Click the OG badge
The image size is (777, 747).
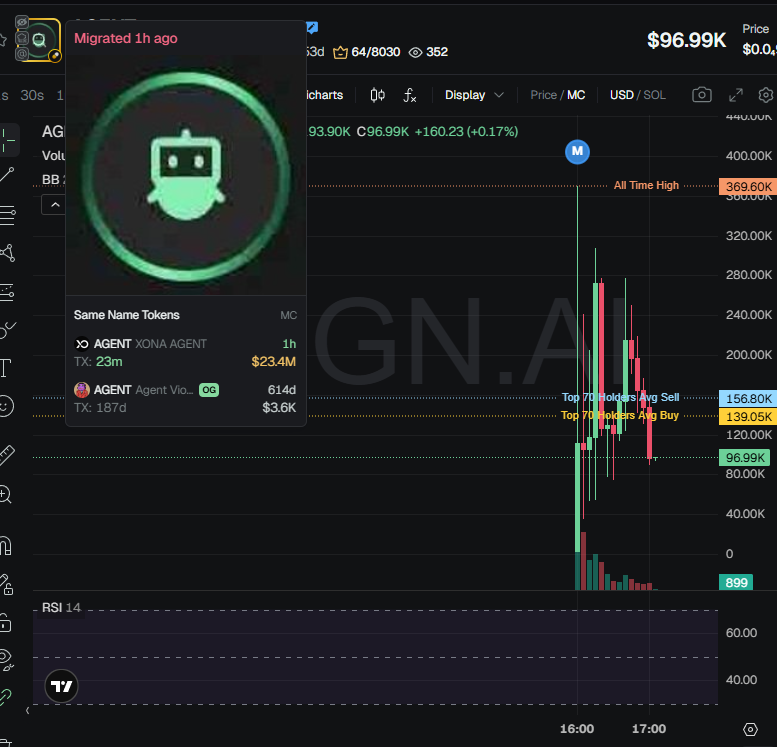point(209,390)
